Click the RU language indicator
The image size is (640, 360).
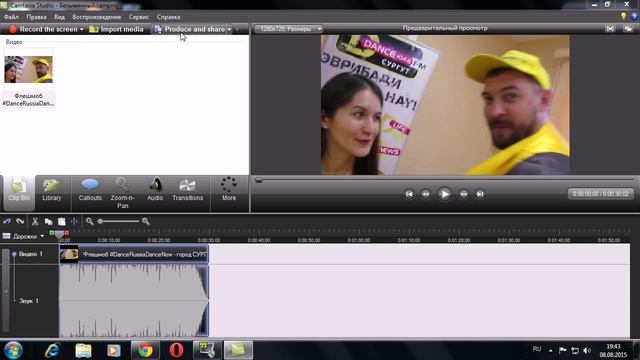(537, 349)
